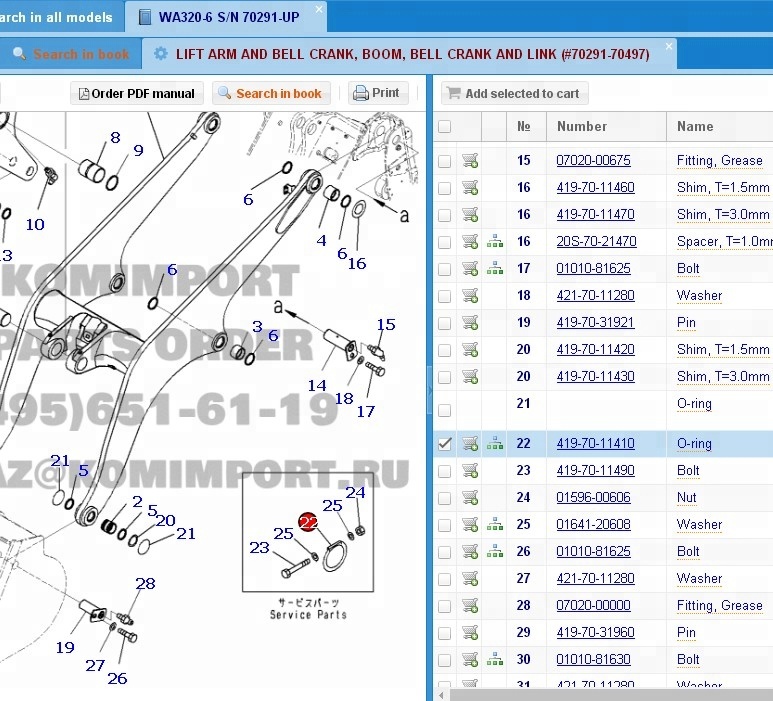Check the box for part 419-70-11460
773x701 pixels.
(444, 188)
